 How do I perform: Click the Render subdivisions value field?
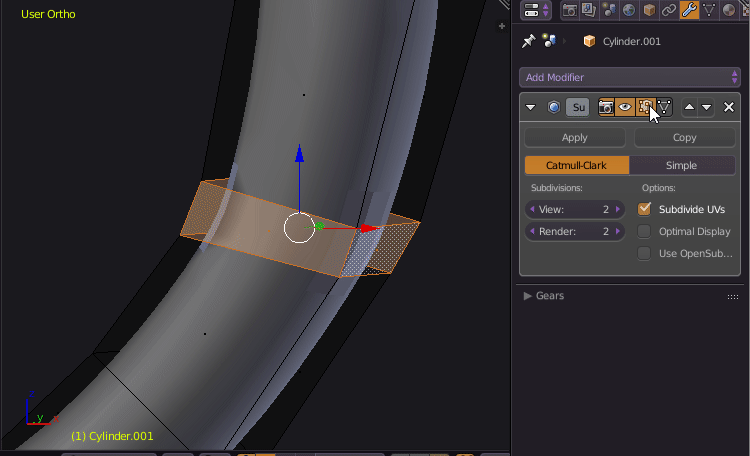574,232
